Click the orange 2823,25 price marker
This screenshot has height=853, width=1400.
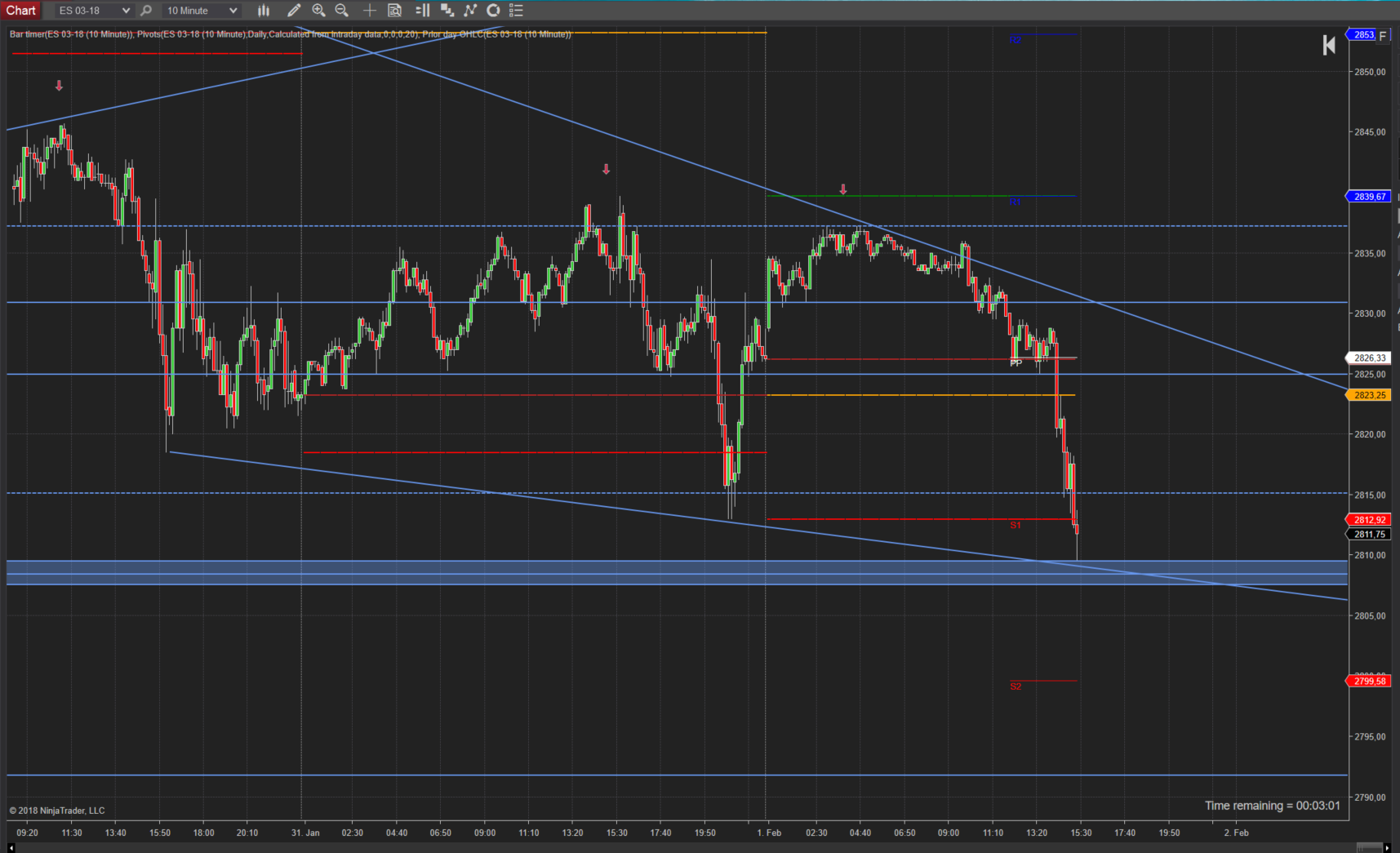[x=1367, y=395]
